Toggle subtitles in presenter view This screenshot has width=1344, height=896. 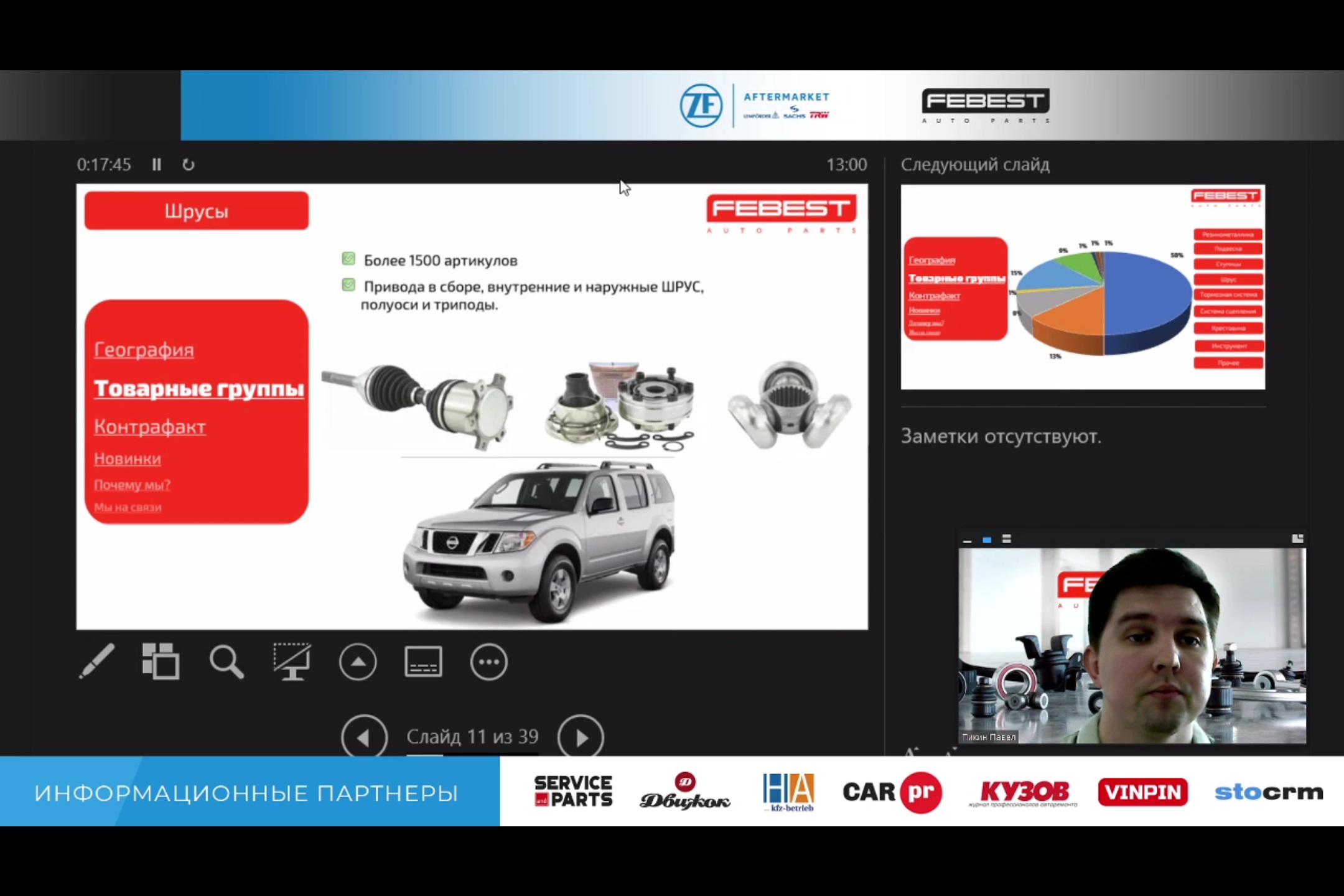tap(423, 661)
